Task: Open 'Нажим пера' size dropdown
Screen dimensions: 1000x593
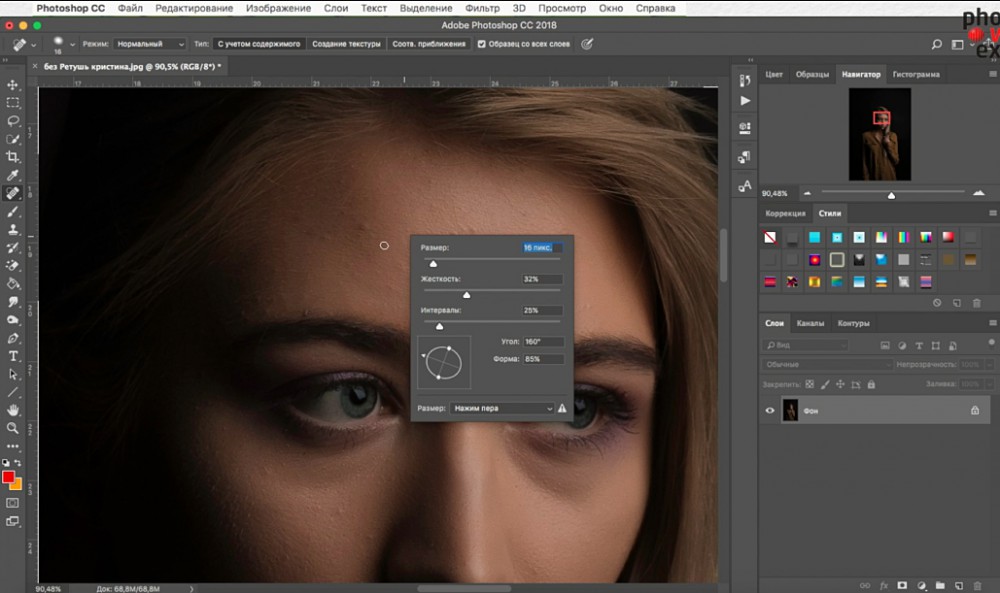Action: (502, 408)
